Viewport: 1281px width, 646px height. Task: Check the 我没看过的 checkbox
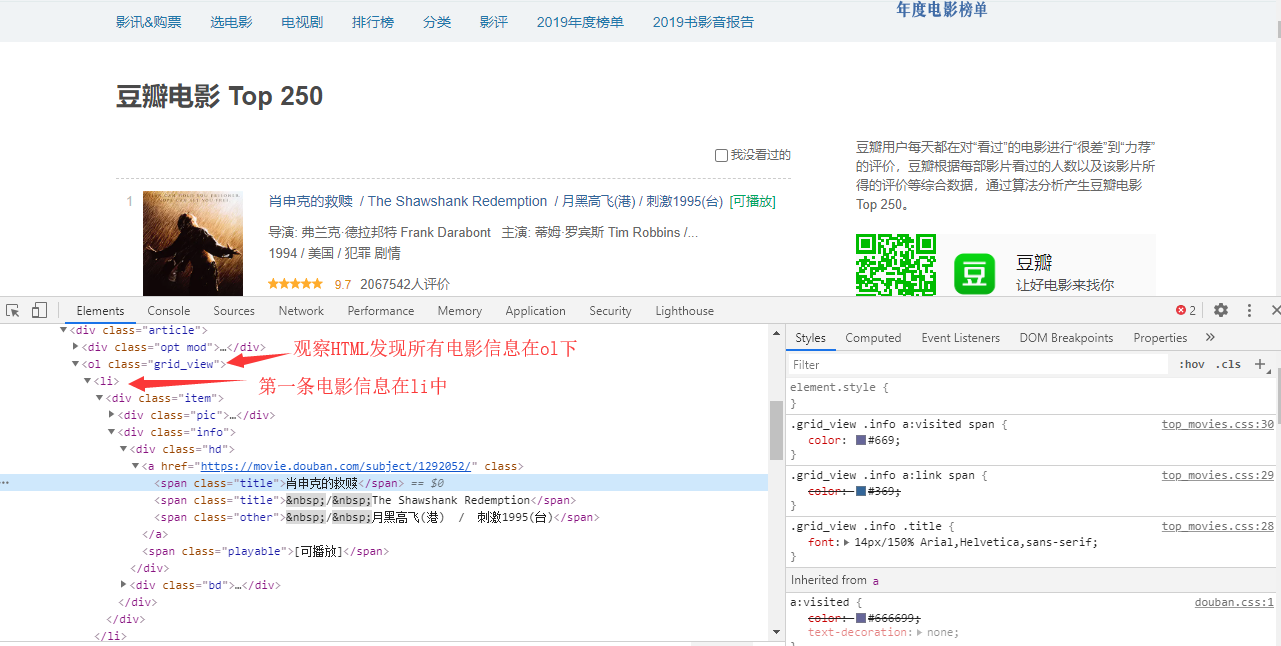(x=721, y=155)
